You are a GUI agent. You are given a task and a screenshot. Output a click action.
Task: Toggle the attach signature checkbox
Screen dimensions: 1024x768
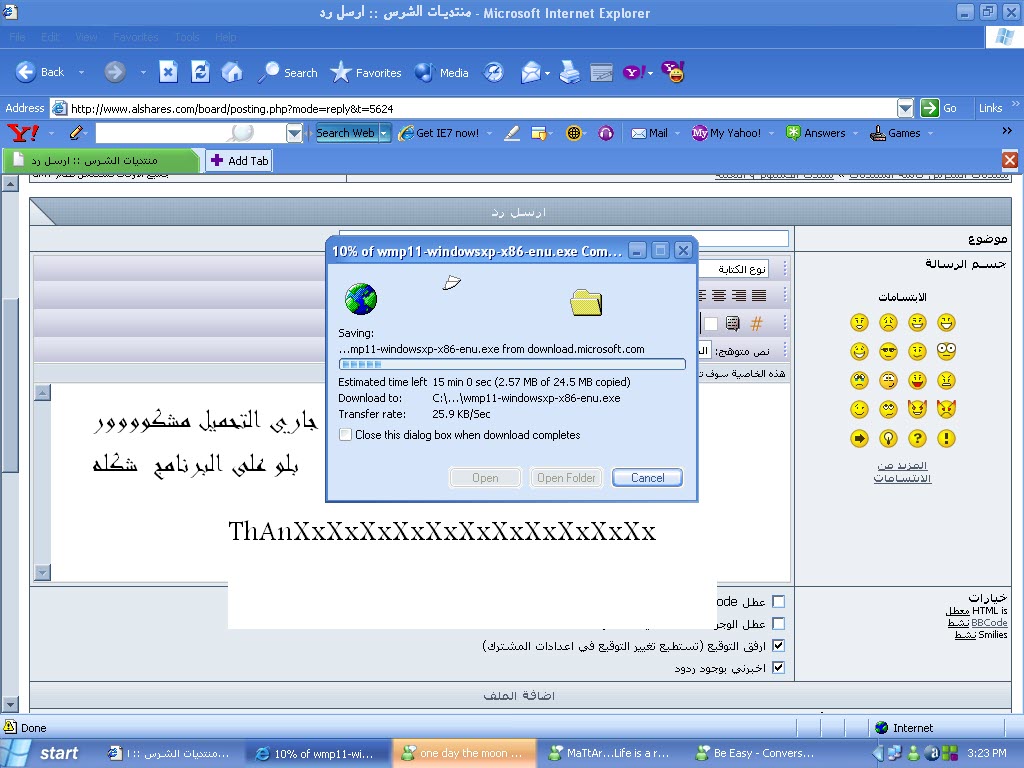click(x=778, y=645)
